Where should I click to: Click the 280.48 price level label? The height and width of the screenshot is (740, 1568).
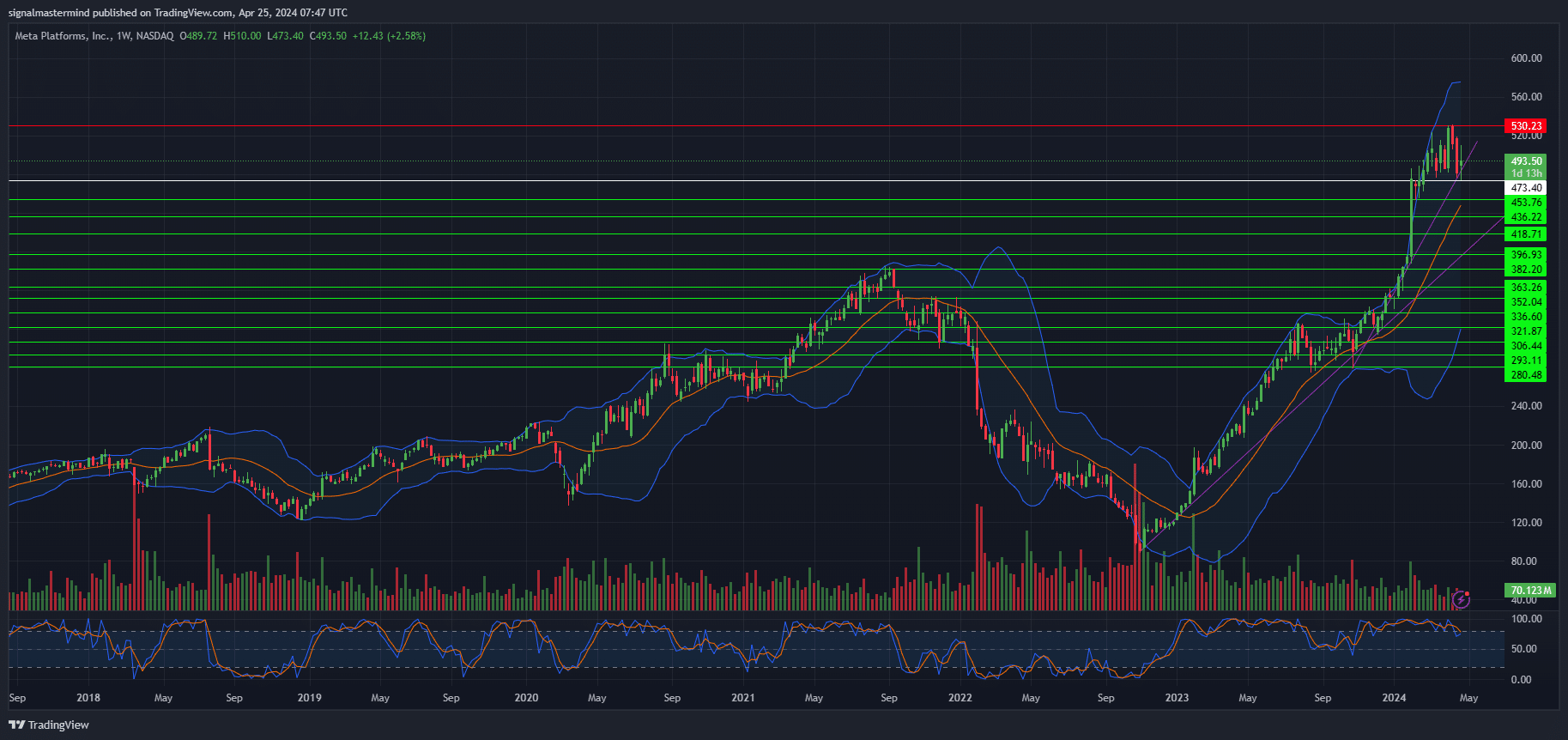click(1526, 374)
